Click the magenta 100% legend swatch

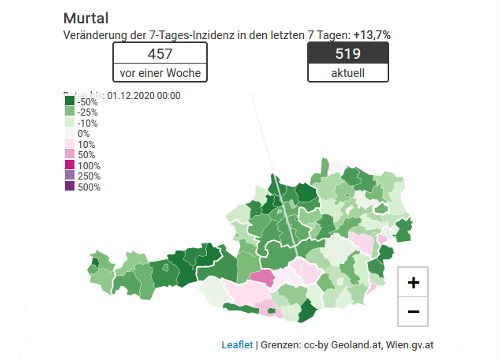pyautogui.click(x=70, y=165)
